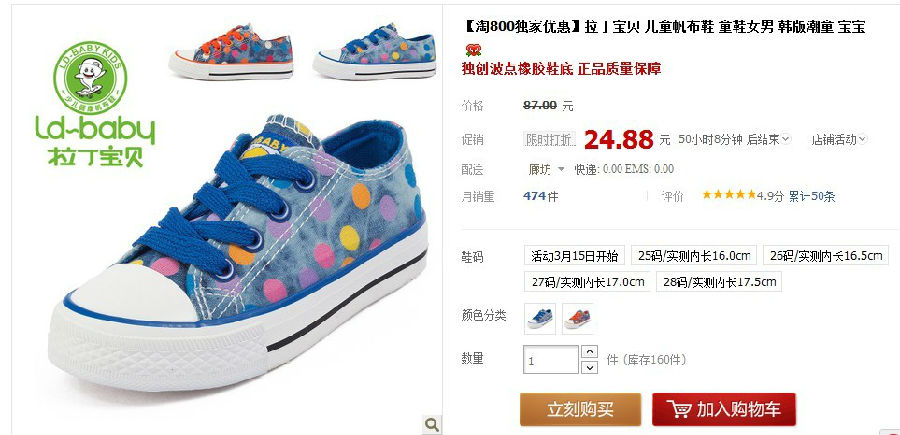Click the quantity input field
This screenshot has height=435, width=900.
[551, 360]
